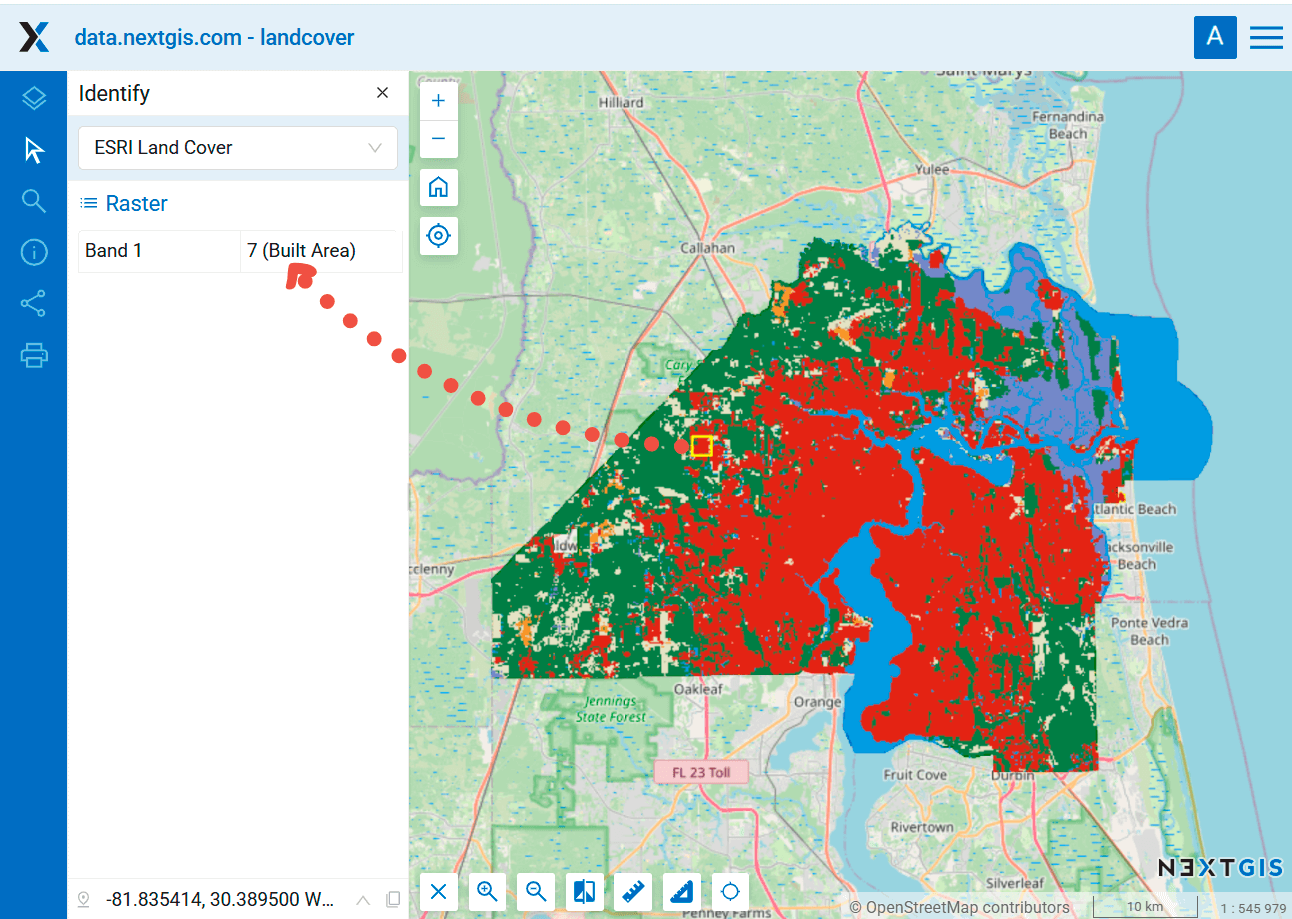Activate the measure distance ruler tool

pyautogui.click(x=633, y=892)
